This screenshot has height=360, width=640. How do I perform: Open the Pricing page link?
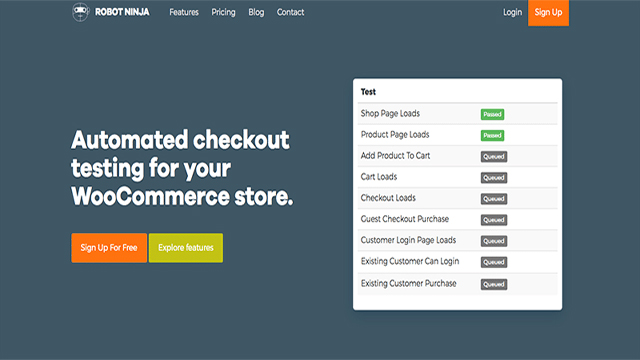click(223, 12)
